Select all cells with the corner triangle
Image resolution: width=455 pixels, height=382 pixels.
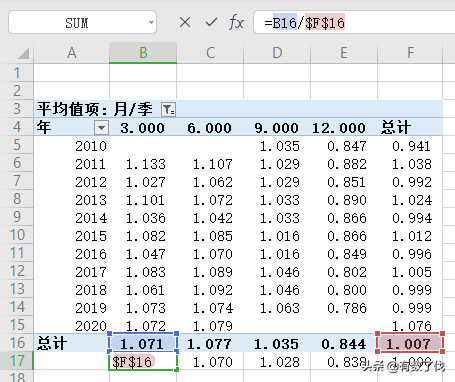coord(23,53)
